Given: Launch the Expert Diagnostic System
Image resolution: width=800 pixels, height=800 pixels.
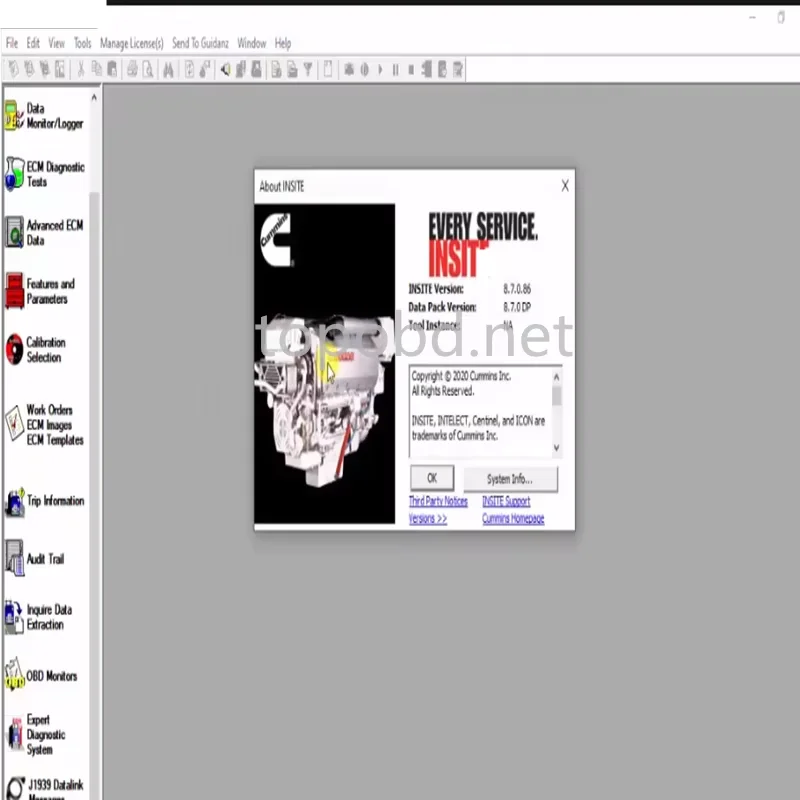Looking at the screenshot, I should [x=36, y=734].
